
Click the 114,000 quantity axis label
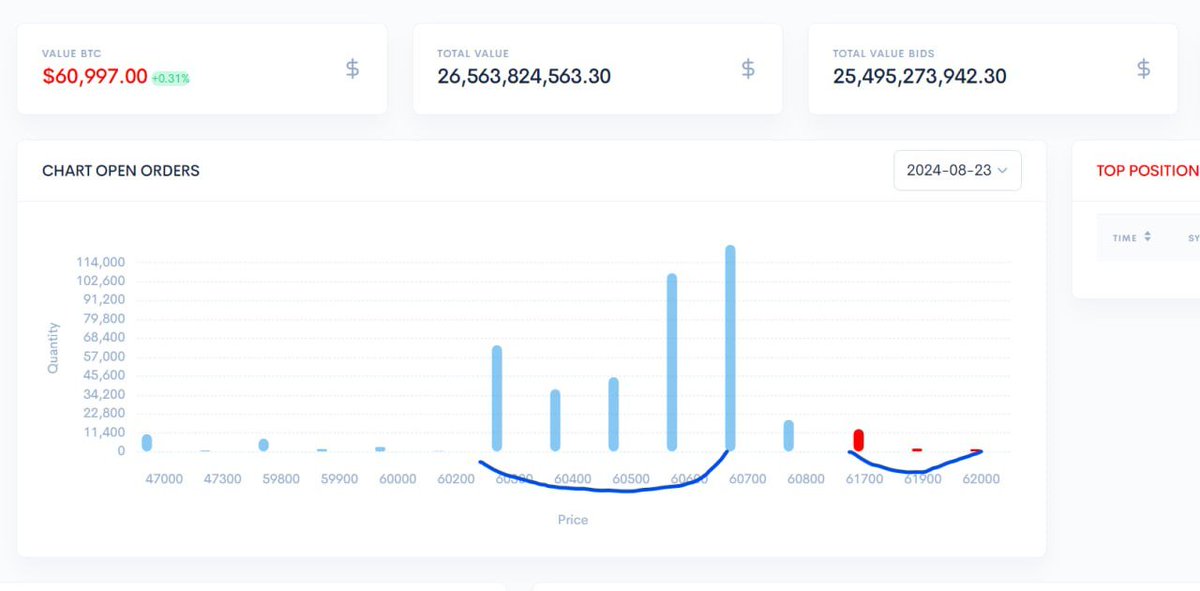[x=99, y=262]
